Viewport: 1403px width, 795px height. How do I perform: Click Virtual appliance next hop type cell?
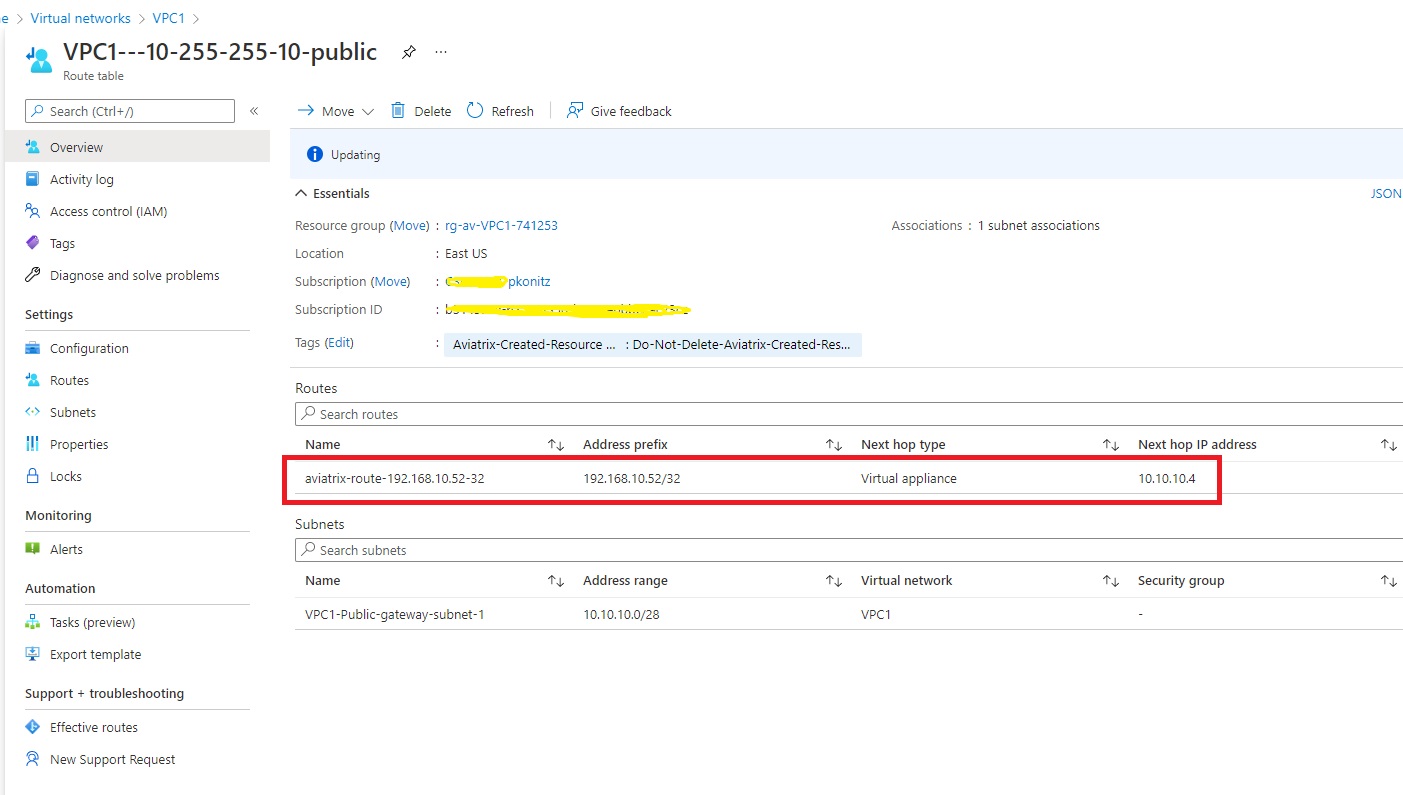pyautogui.click(x=909, y=478)
